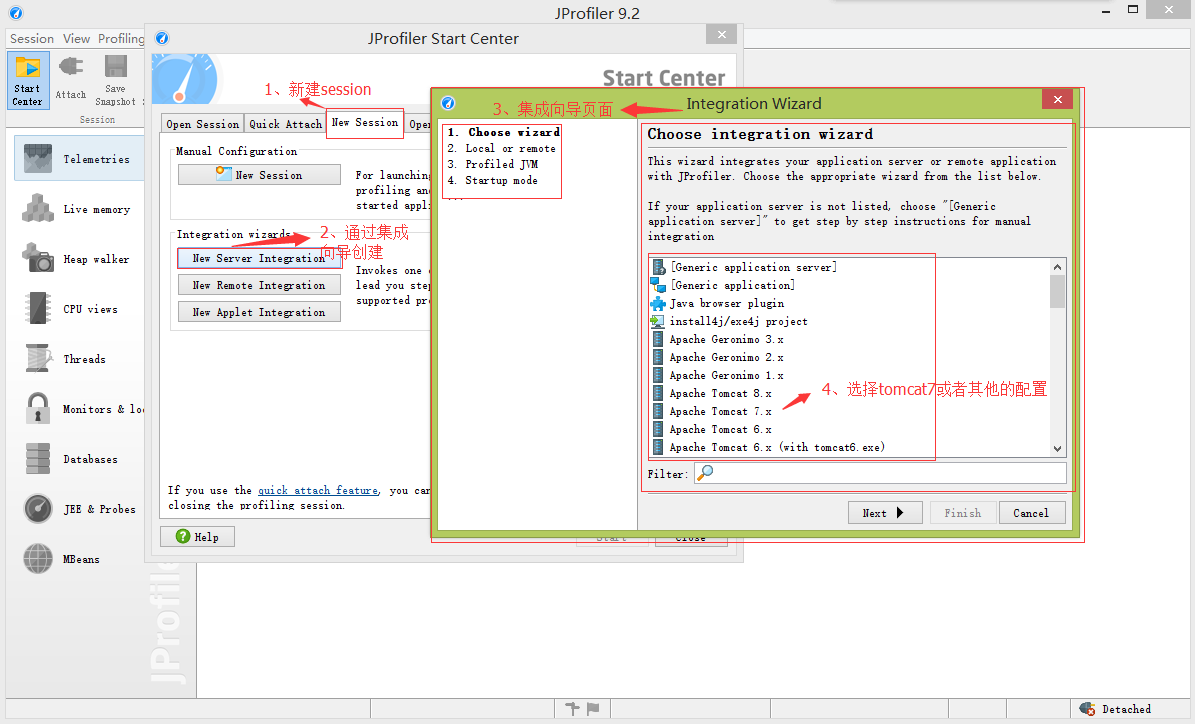Image resolution: width=1195 pixels, height=724 pixels.
Task: Click the wizard list scrollbar thumb
Action: [1057, 292]
